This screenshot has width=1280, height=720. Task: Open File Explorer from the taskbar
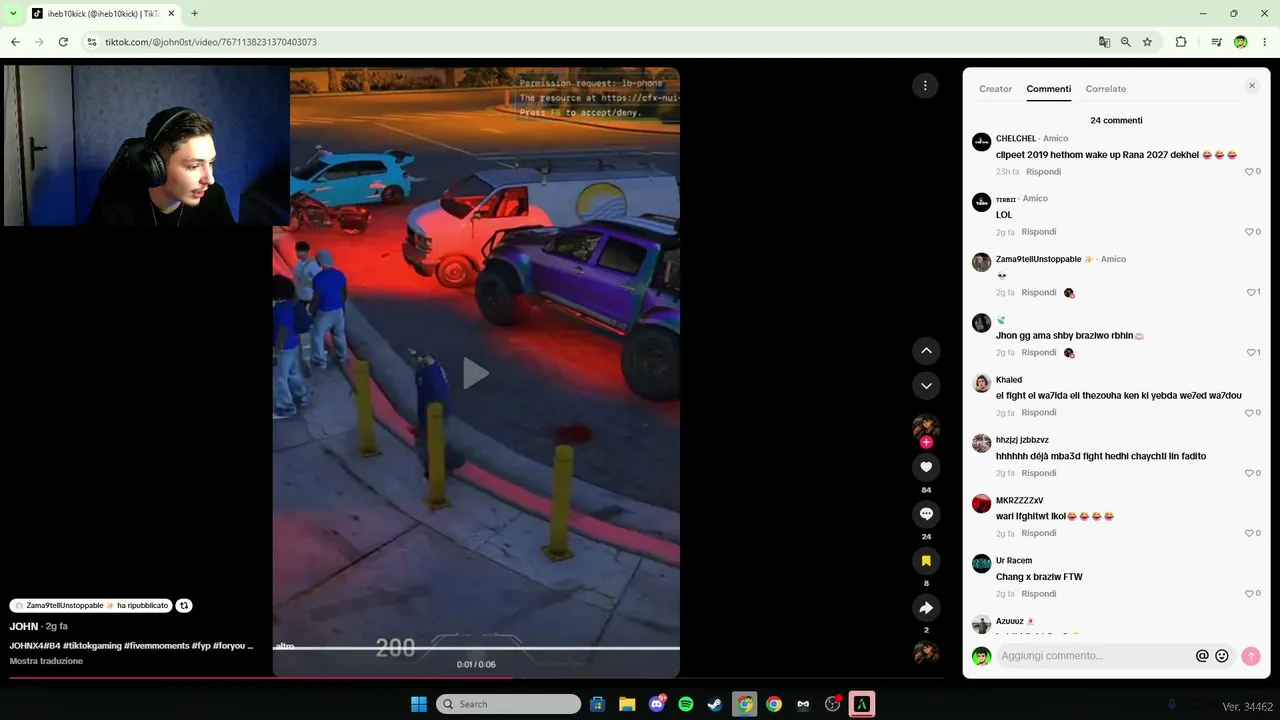point(627,704)
